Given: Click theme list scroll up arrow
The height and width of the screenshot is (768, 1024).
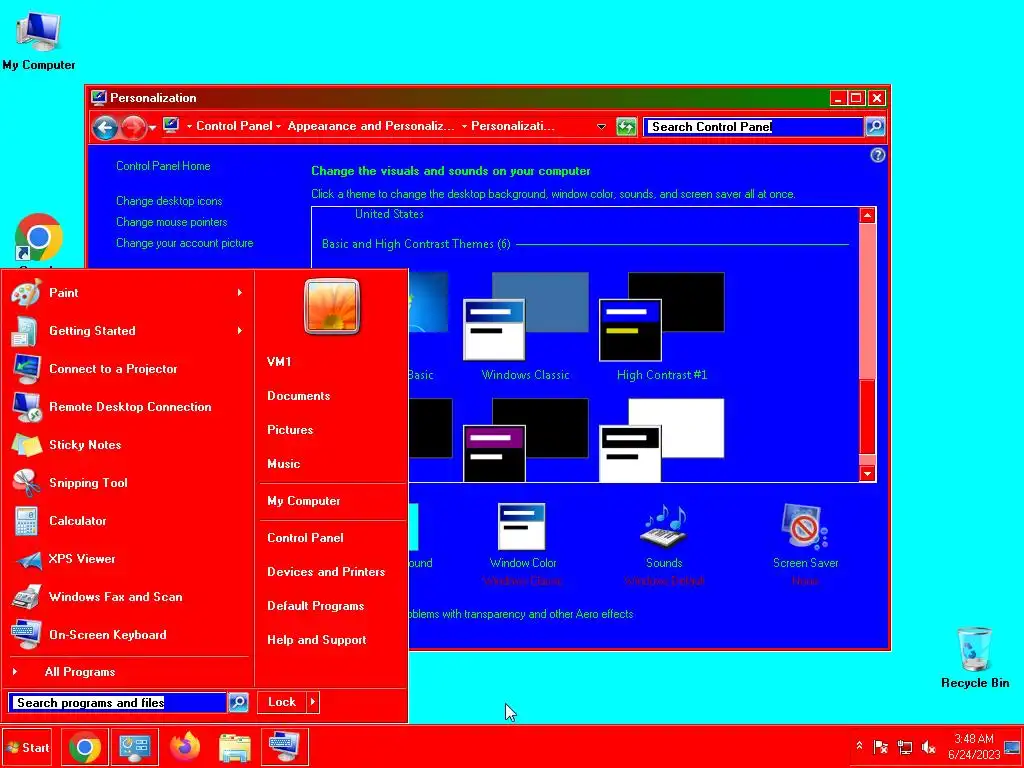Looking at the screenshot, I should coord(867,216).
